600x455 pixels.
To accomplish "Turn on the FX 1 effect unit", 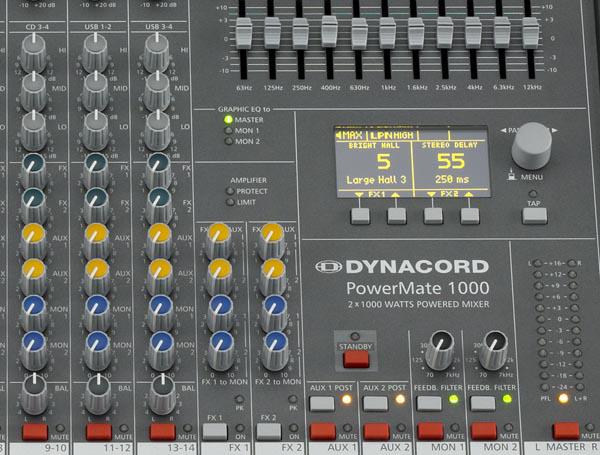I will pos(214,431).
